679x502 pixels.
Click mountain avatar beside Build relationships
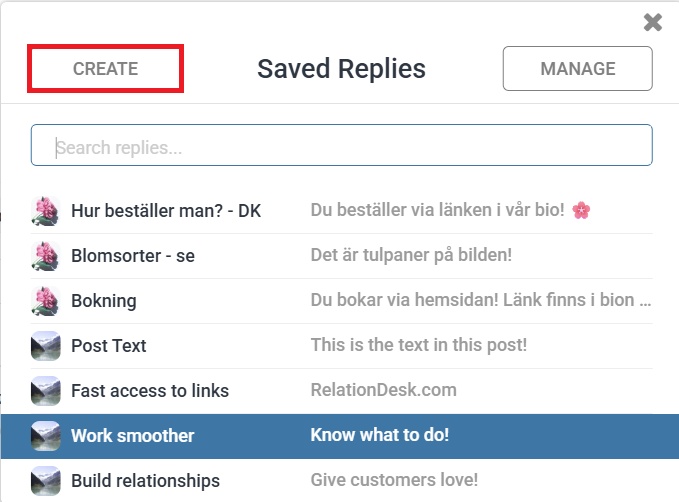(x=45, y=481)
